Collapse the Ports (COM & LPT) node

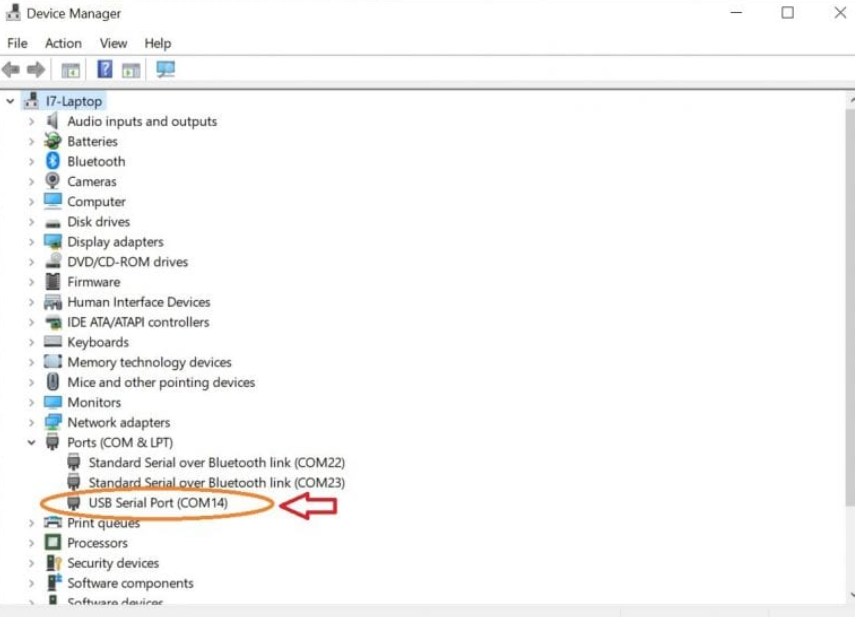31,443
